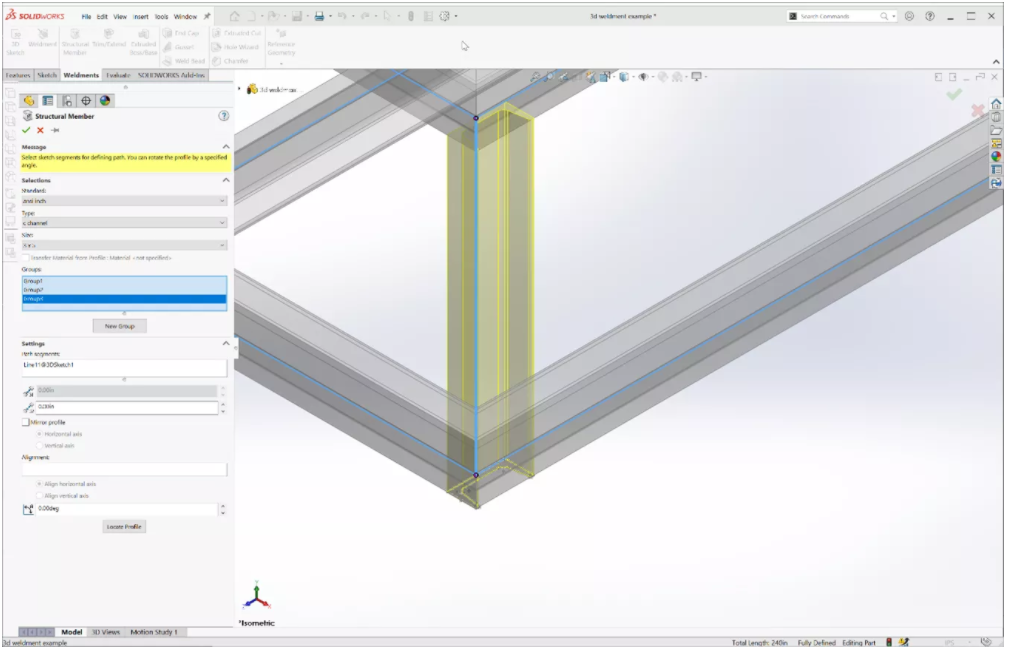Open the File menu

[86, 17]
